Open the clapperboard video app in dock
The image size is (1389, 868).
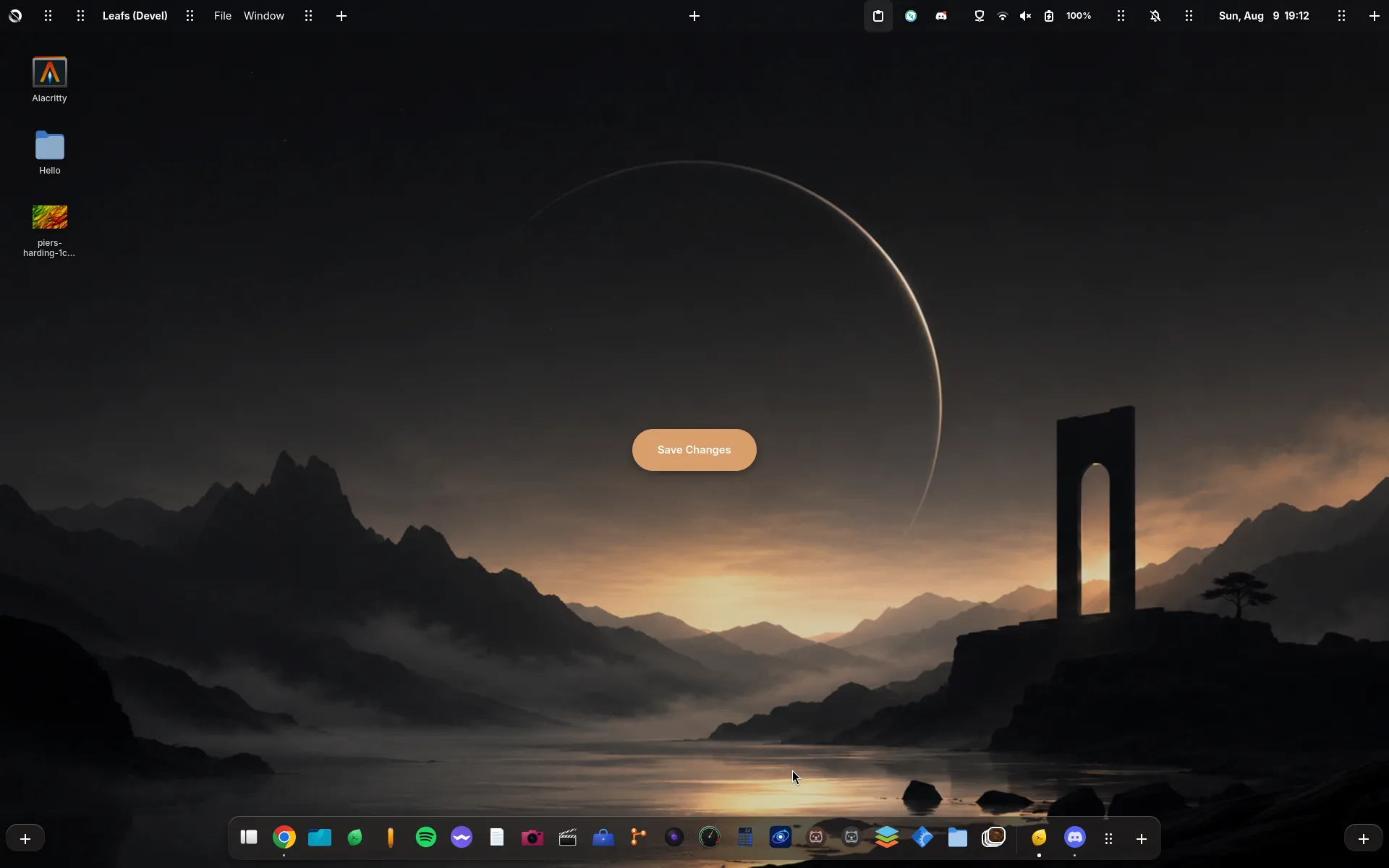[568, 838]
